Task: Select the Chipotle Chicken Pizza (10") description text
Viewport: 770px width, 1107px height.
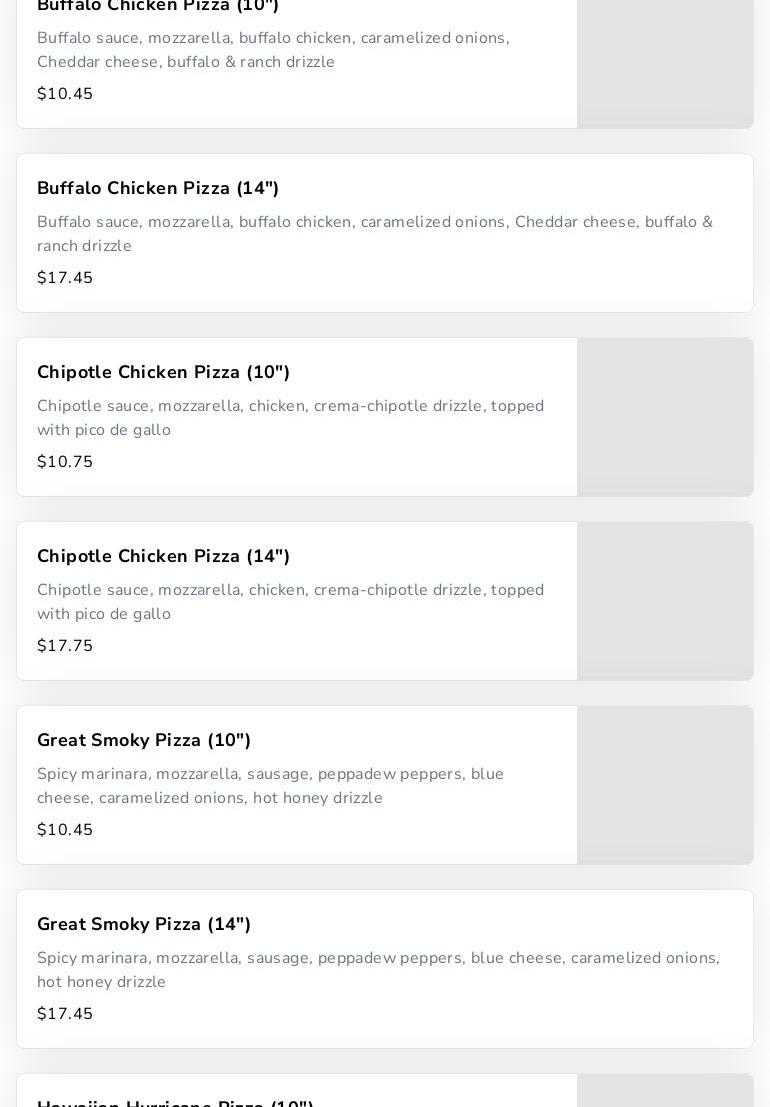Action: point(290,418)
